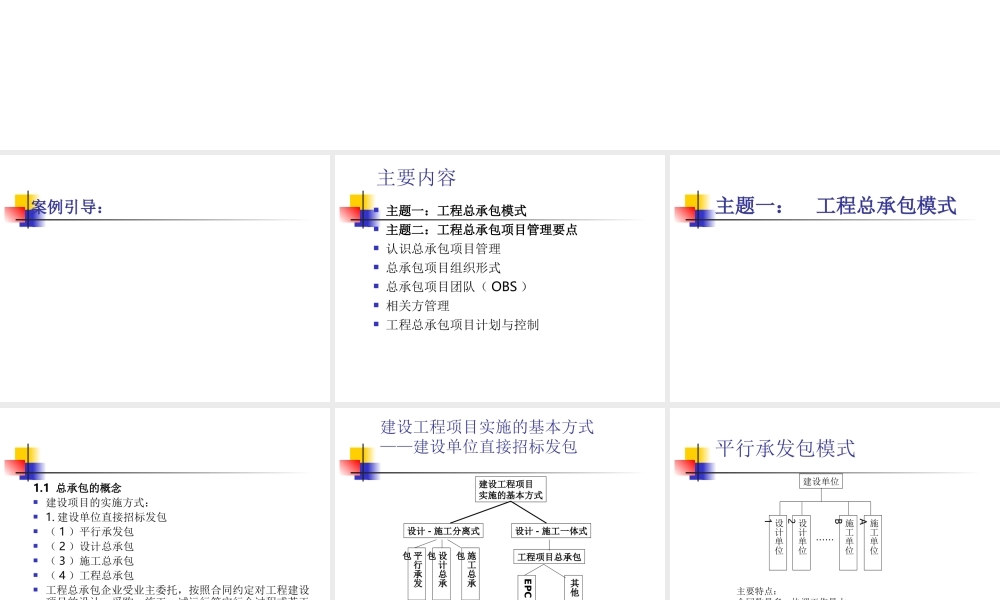Click the '设计 - 施工一体式' diagram box
Screen dimensions: 1000x600
click(551, 530)
